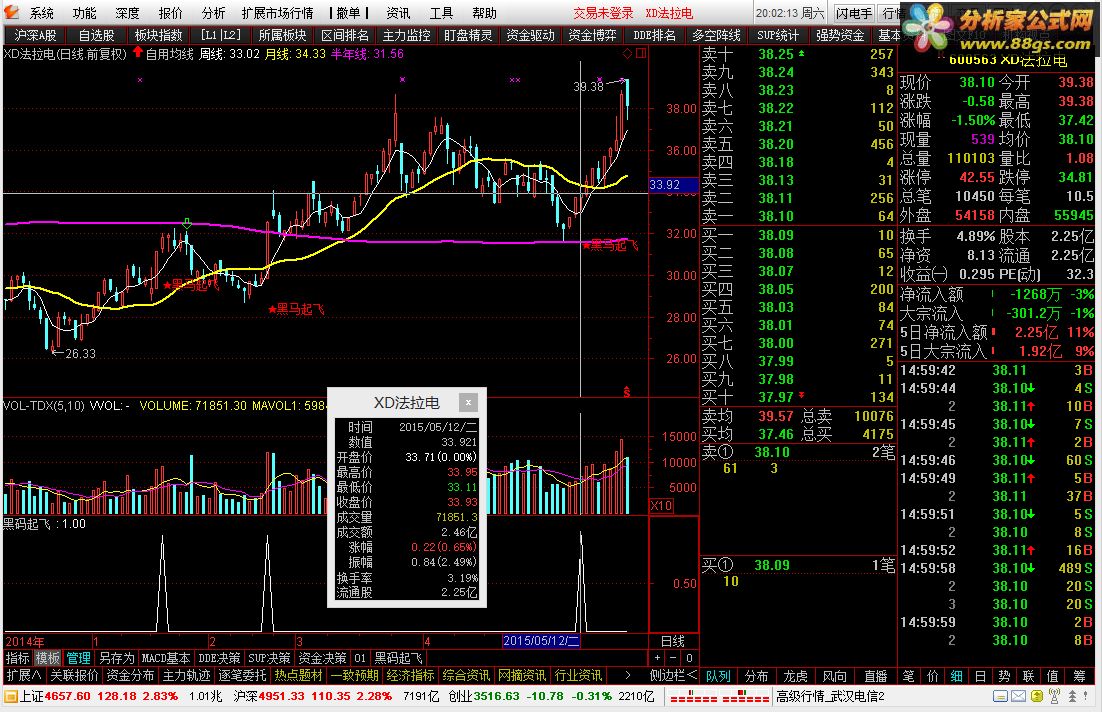1102x712 pixels.
Task: Select the 细 detail tab
Action: 957,676
